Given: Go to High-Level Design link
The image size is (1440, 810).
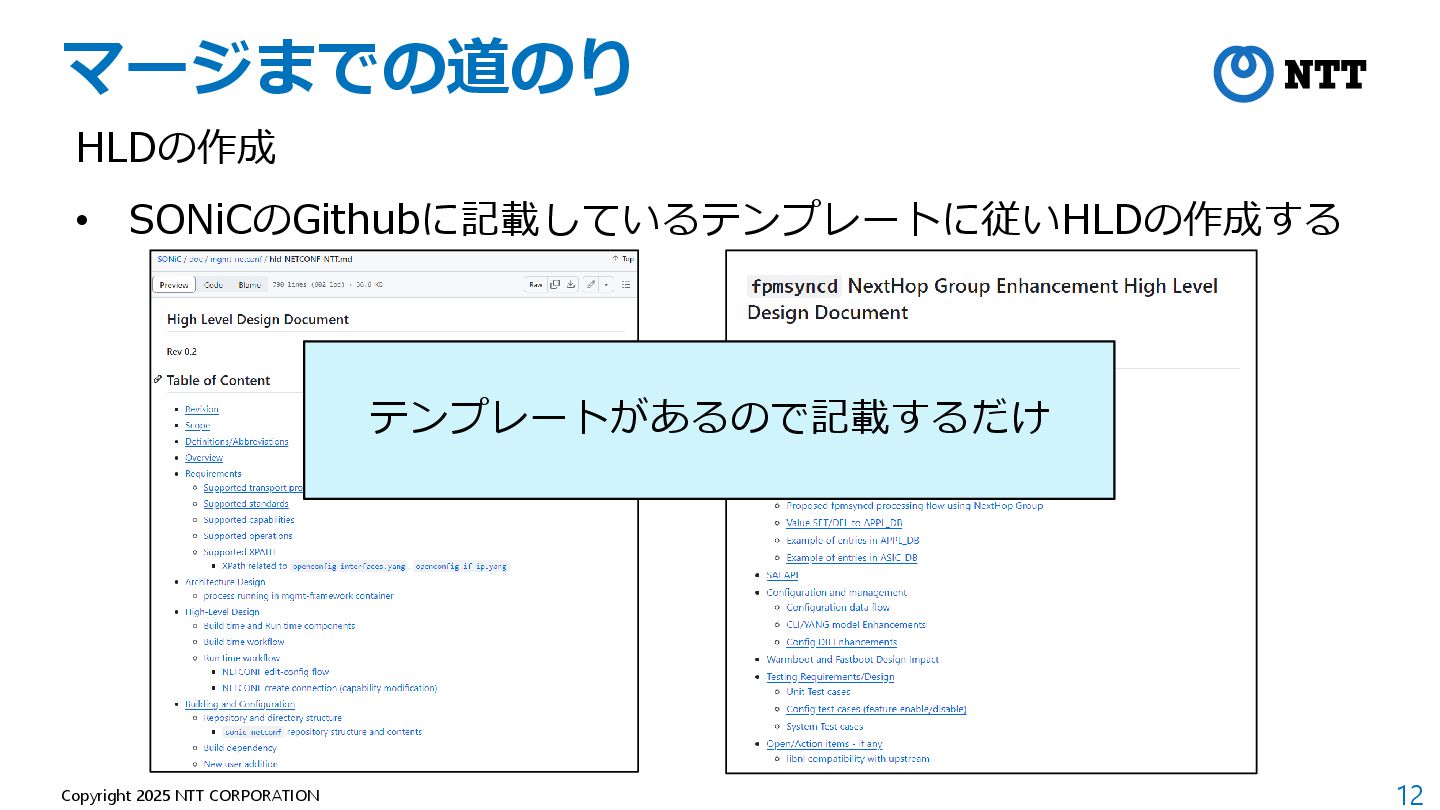Looking at the screenshot, I should pos(222,611).
